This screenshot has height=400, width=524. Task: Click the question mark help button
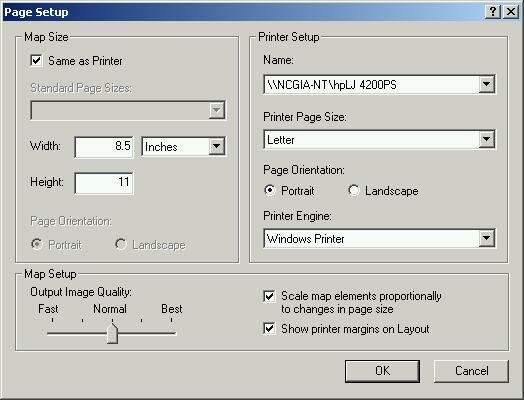(493, 12)
